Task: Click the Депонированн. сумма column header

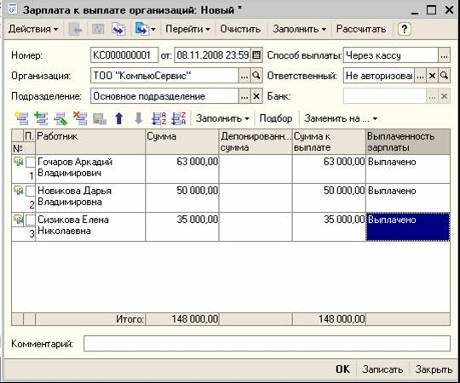Action: 256,142
